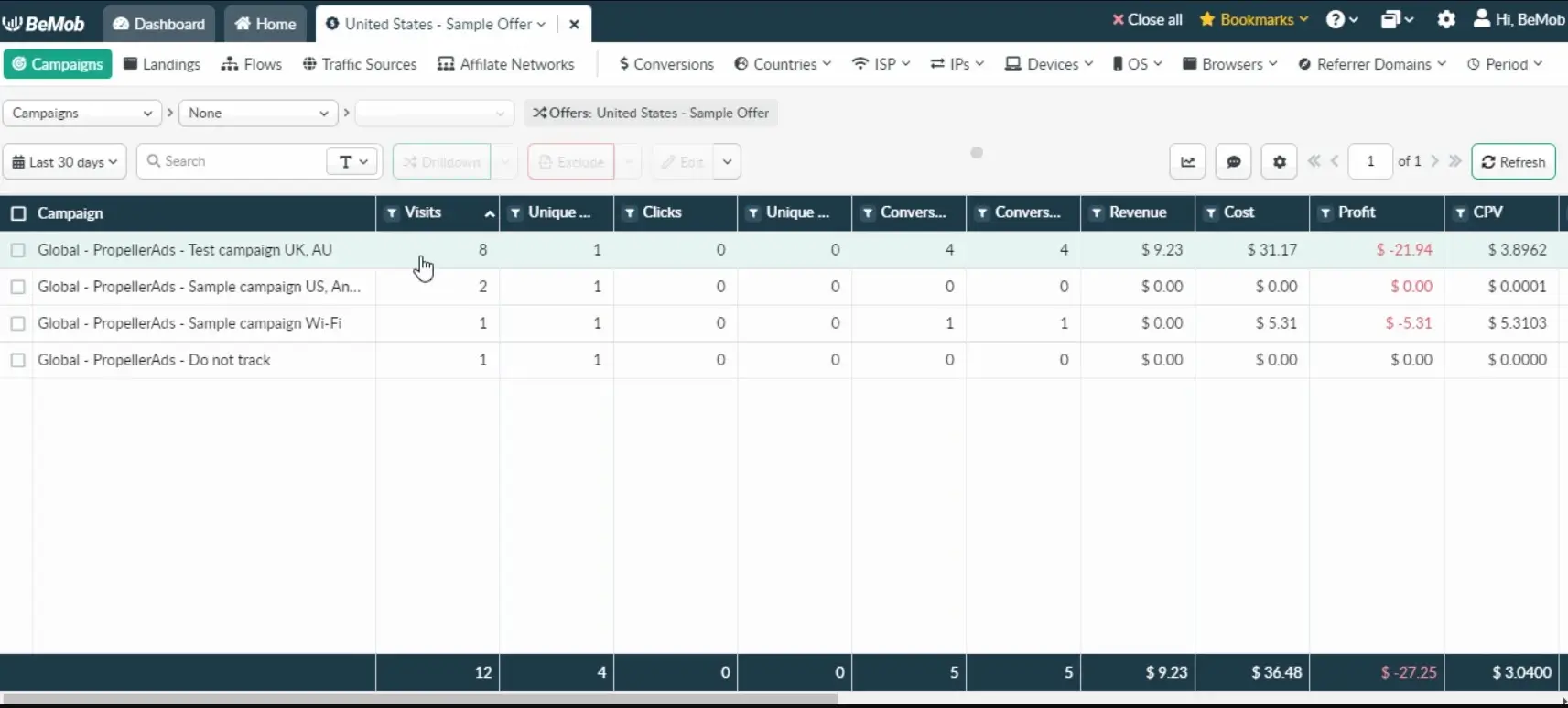
Task: Click Close all tabs
Action: 1147,19
